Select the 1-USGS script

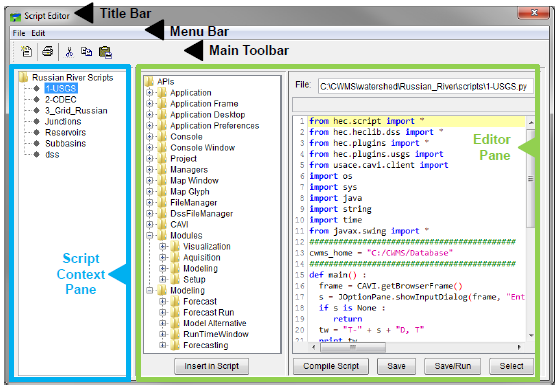point(61,88)
